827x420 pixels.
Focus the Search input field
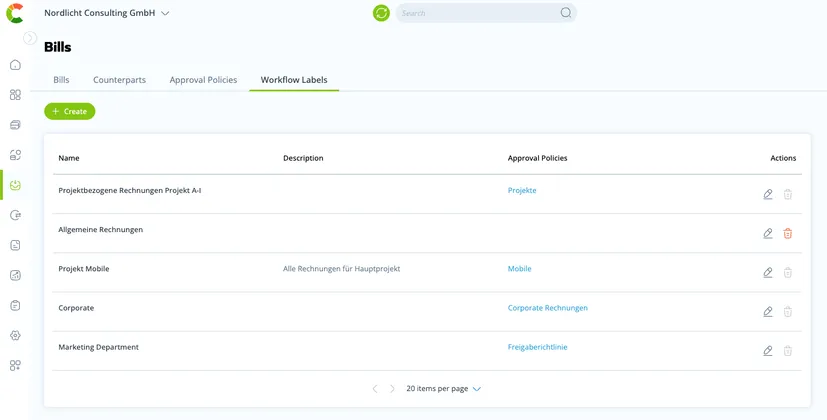click(486, 13)
